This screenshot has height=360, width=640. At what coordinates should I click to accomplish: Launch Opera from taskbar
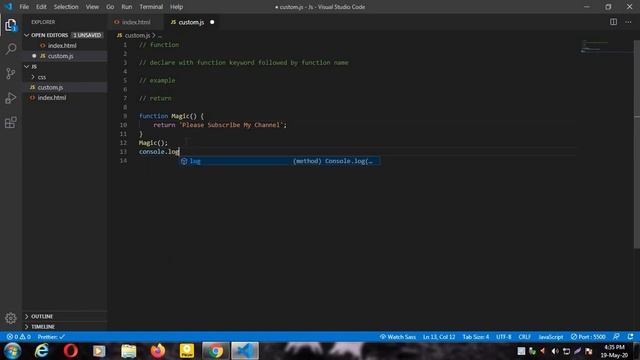tap(71, 351)
